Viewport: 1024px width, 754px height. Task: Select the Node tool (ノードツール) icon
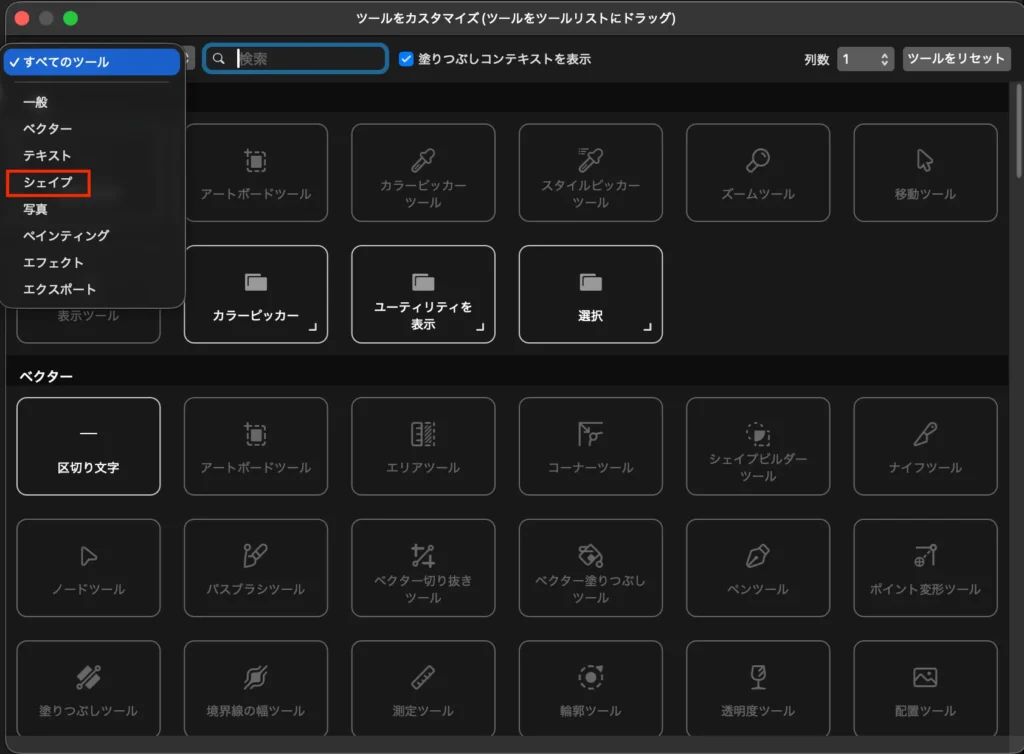tap(88, 556)
